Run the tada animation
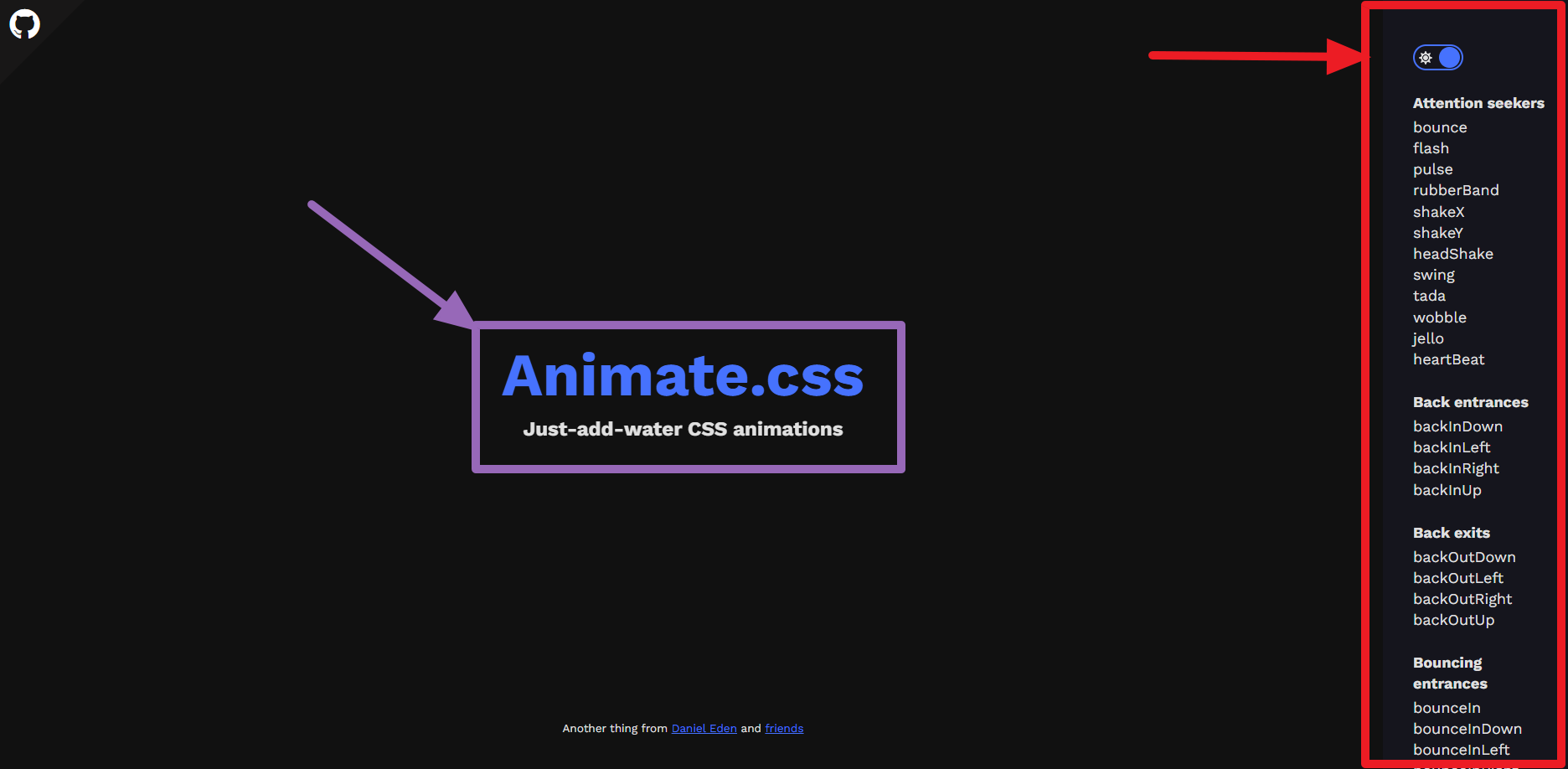Image resolution: width=1568 pixels, height=769 pixels. [1429, 296]
